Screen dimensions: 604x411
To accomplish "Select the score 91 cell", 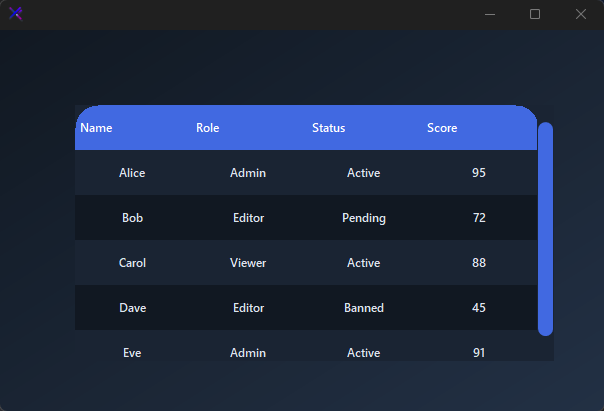I will [x=479, y=346].
